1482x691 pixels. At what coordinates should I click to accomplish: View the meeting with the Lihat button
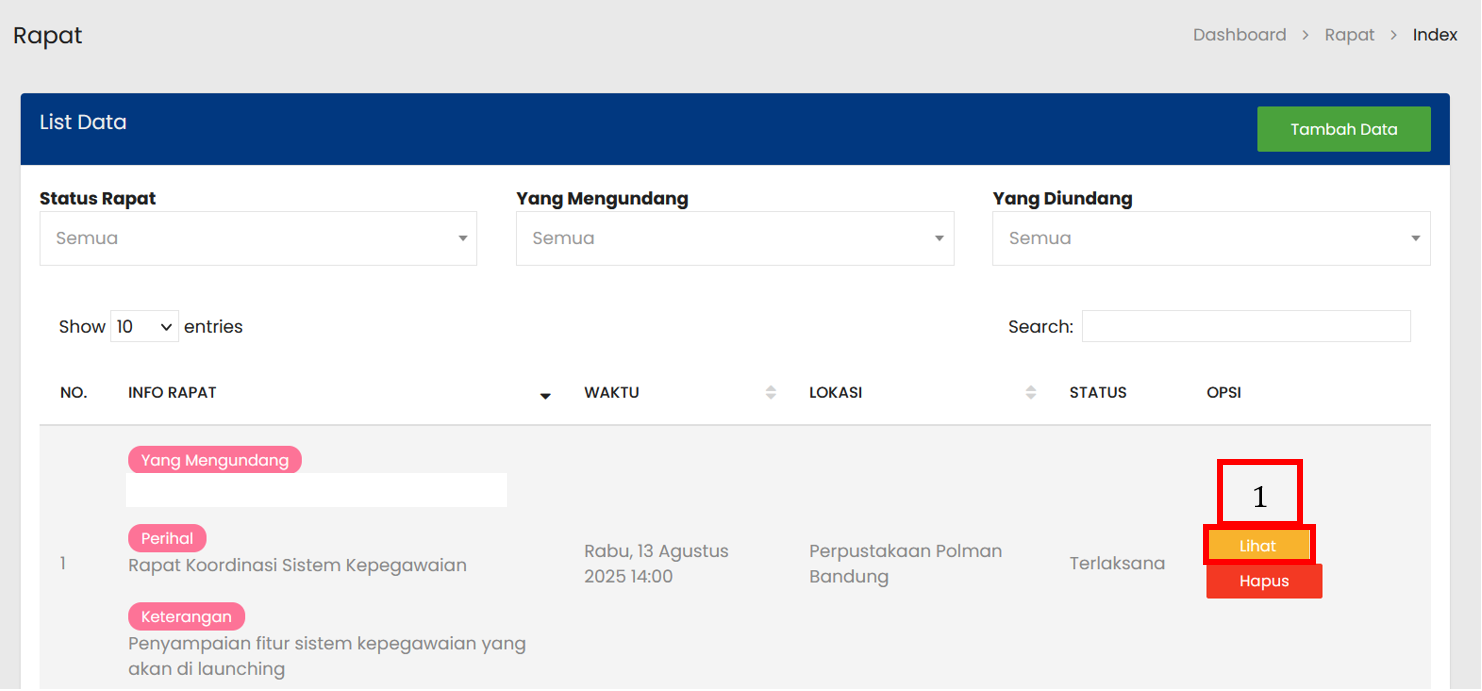pyautogui.click(x=1258, y=546)
